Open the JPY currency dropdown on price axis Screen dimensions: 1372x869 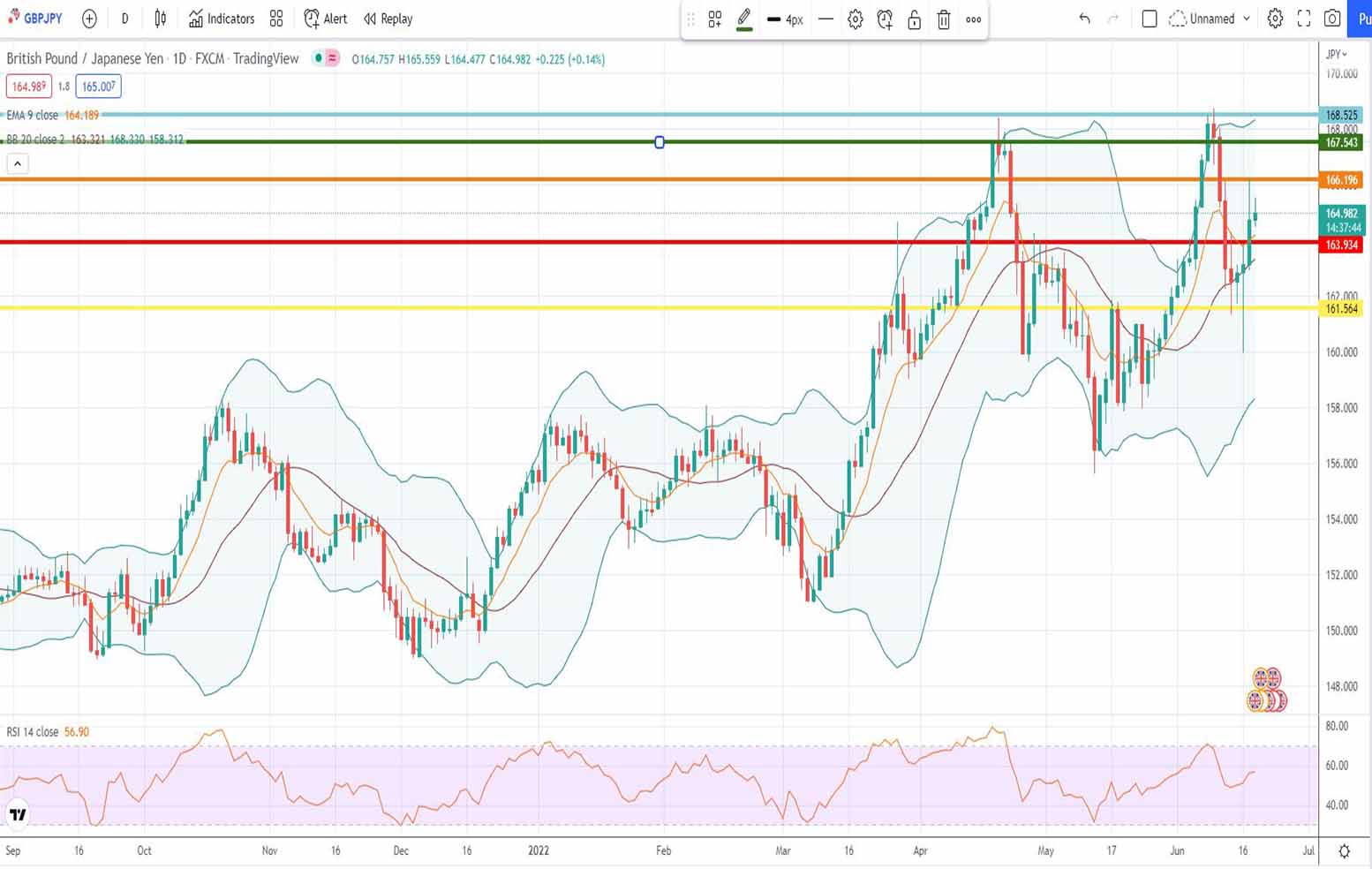[x=1337, y=55]
